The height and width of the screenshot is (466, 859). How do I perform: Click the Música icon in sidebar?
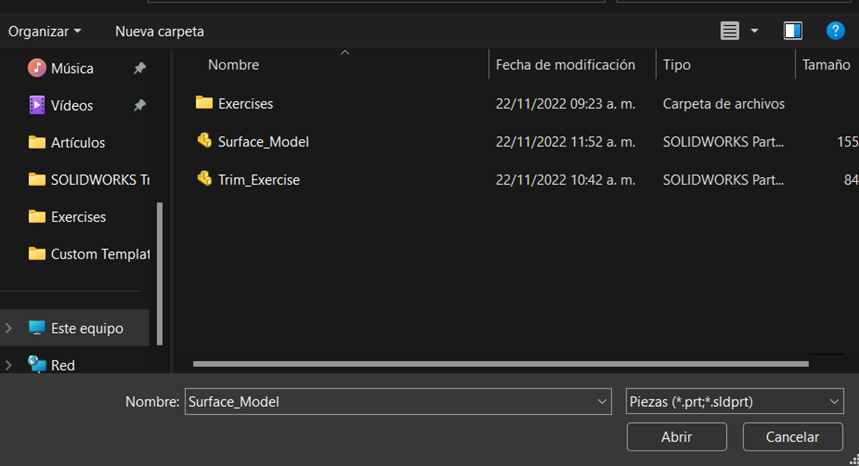point(37,68)
